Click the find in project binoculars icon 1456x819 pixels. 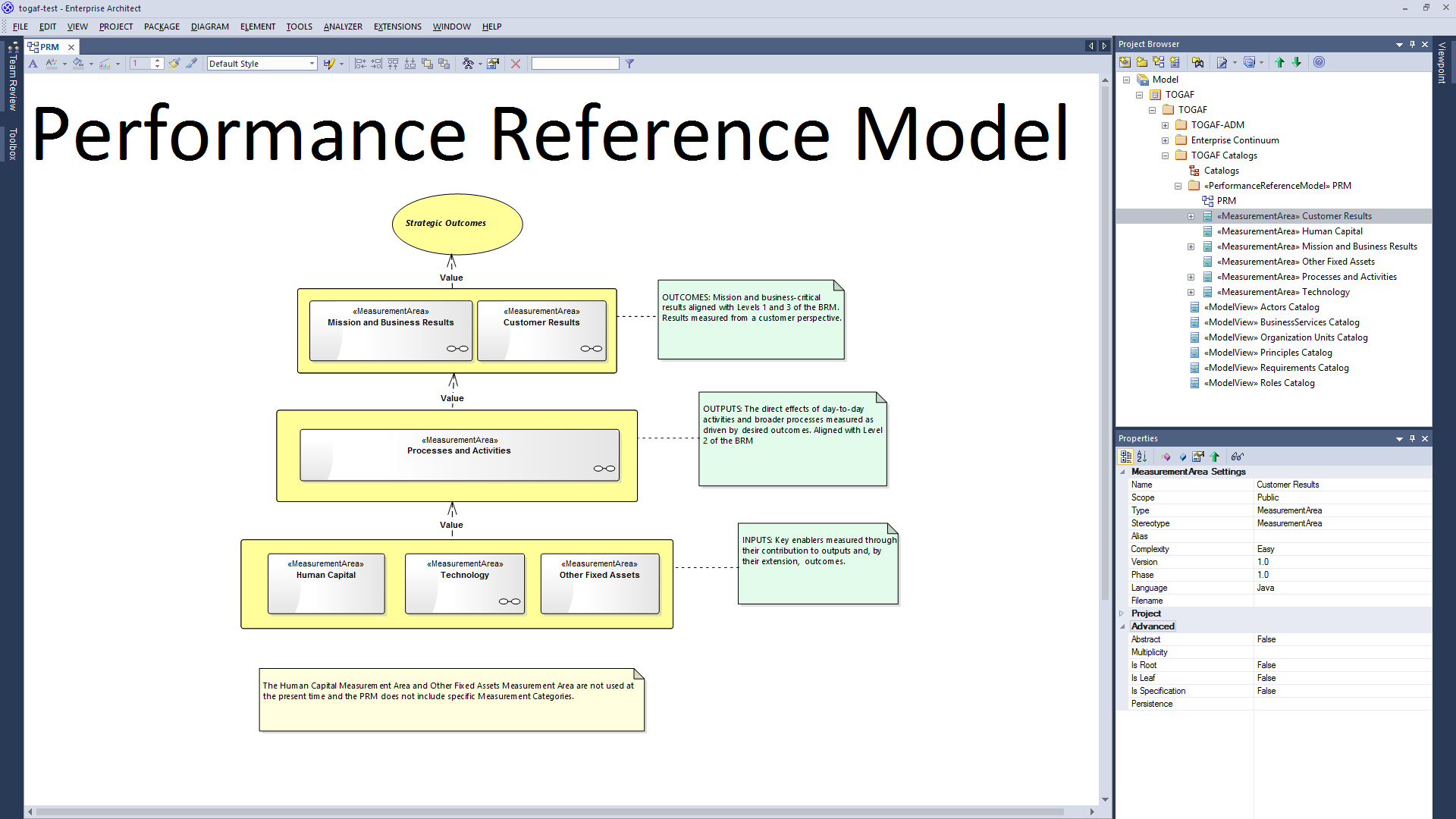[1197, 63]
